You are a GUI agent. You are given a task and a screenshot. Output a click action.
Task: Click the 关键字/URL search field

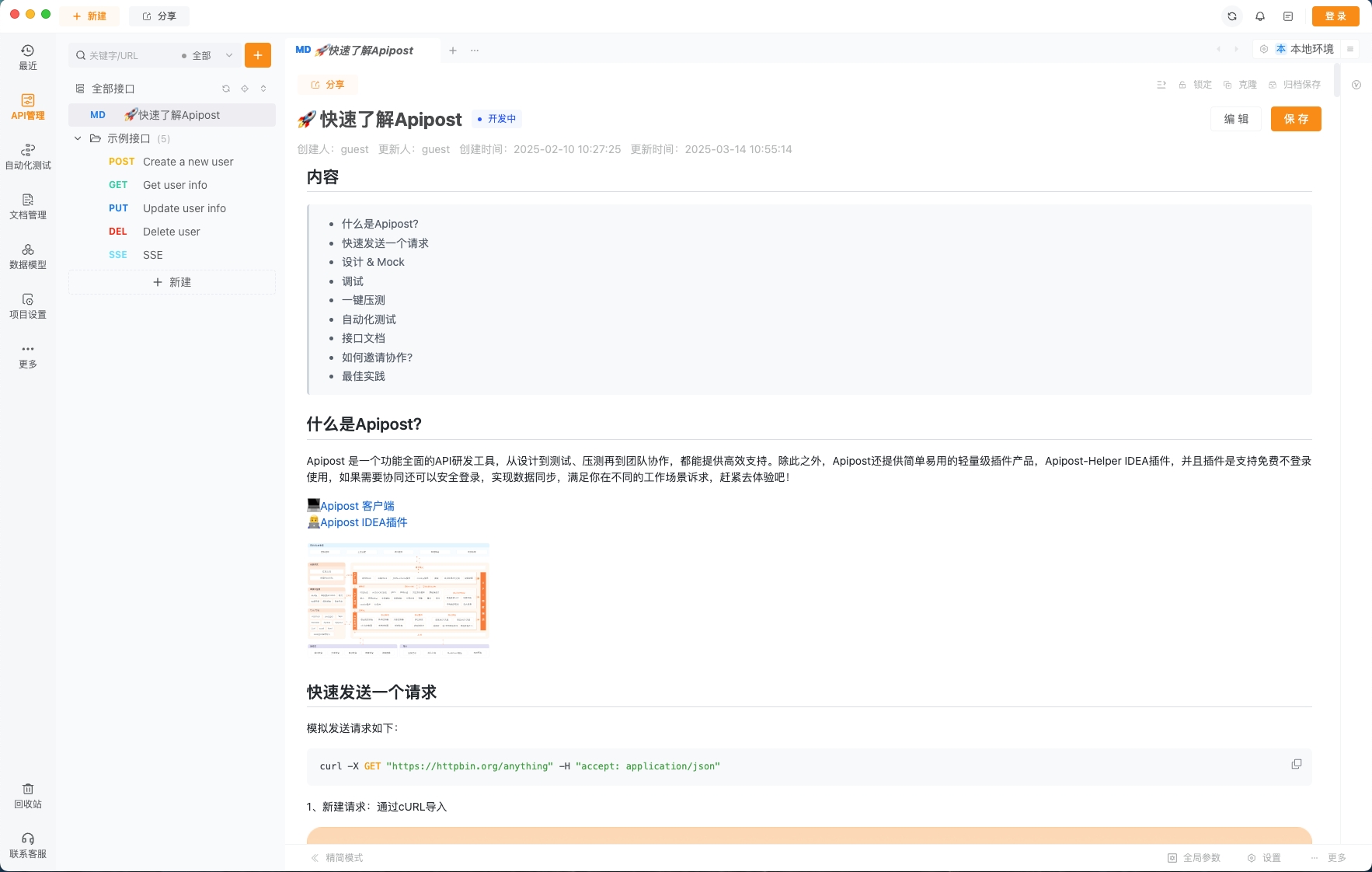(x=124, y=55)
